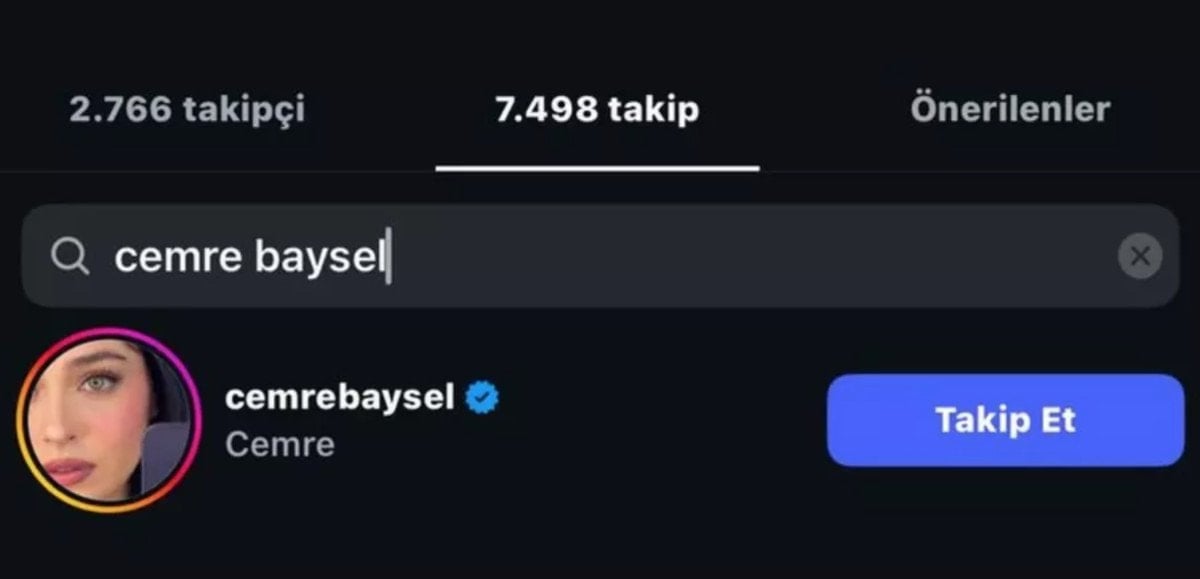The image size is (1200, 579).
Task: Open the Önerilenler tab
Action: 1010,109
